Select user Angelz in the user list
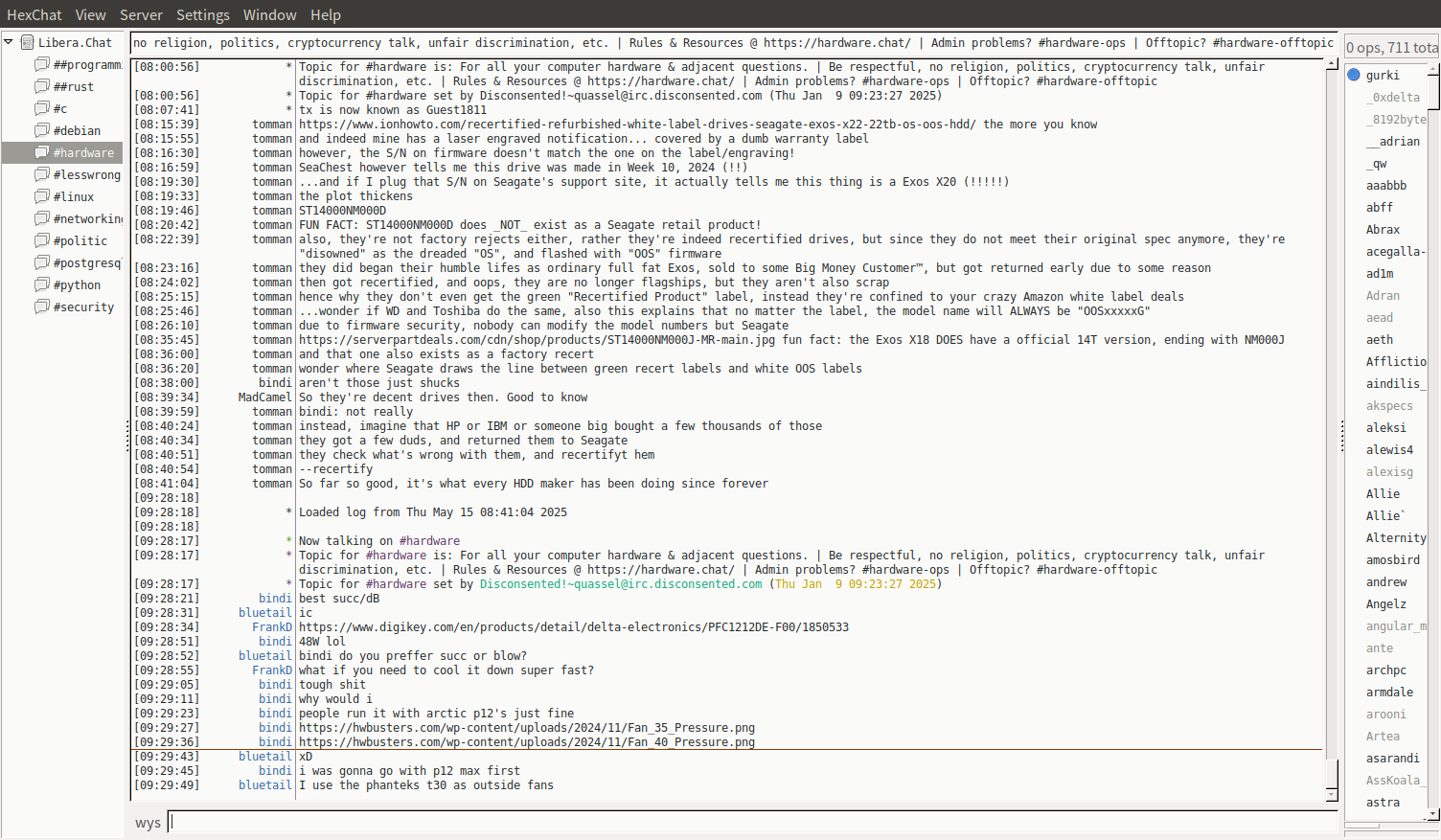Viewport: 1441px width, 840px height. tap(1386, 603)
